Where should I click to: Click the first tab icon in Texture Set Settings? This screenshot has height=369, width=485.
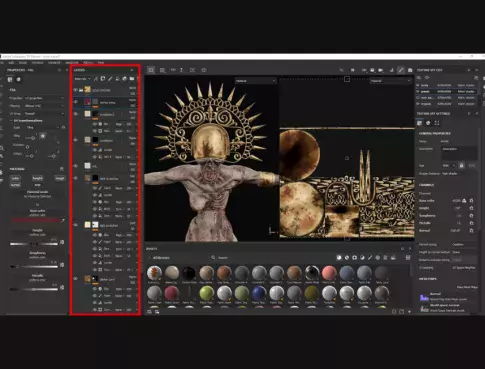point(420,123)
